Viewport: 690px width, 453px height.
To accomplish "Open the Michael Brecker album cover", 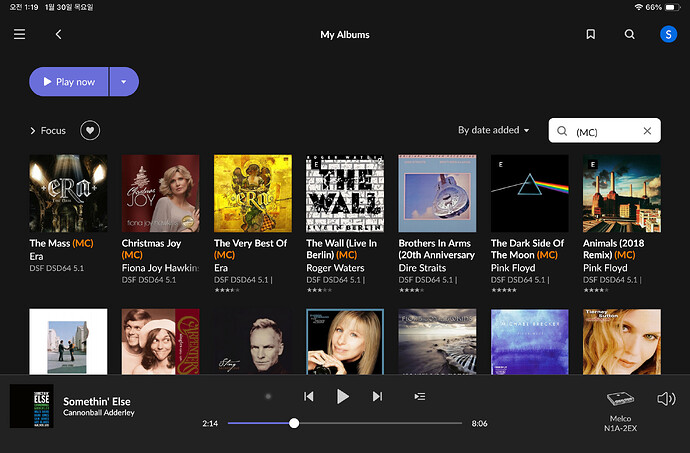I will coord(529,342).
